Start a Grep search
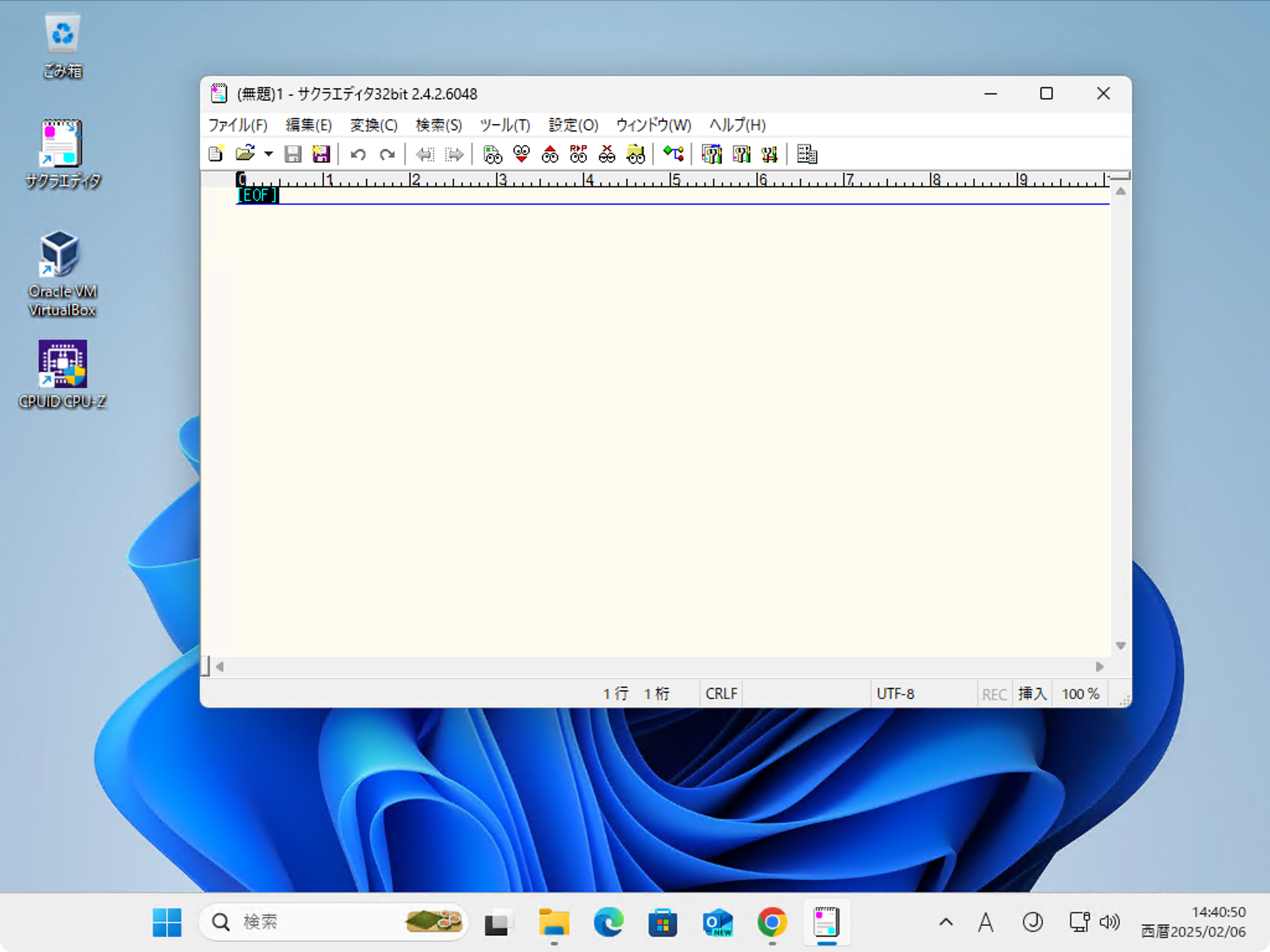The image size is (1270, 952). [636, 154]
